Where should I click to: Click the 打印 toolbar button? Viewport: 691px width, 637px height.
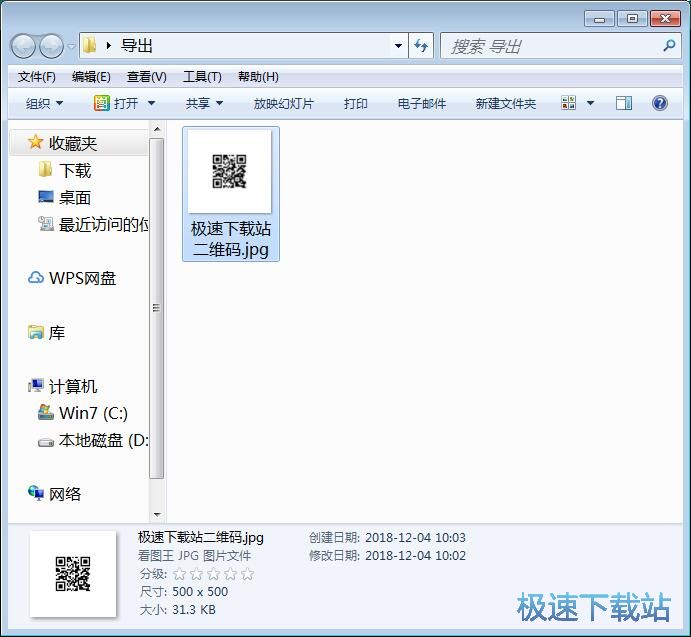[356, 104]
